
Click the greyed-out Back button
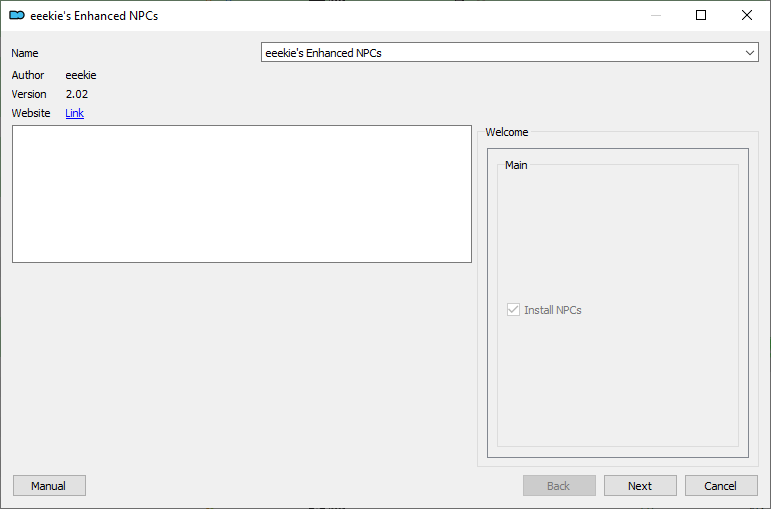tap(559, 485)
